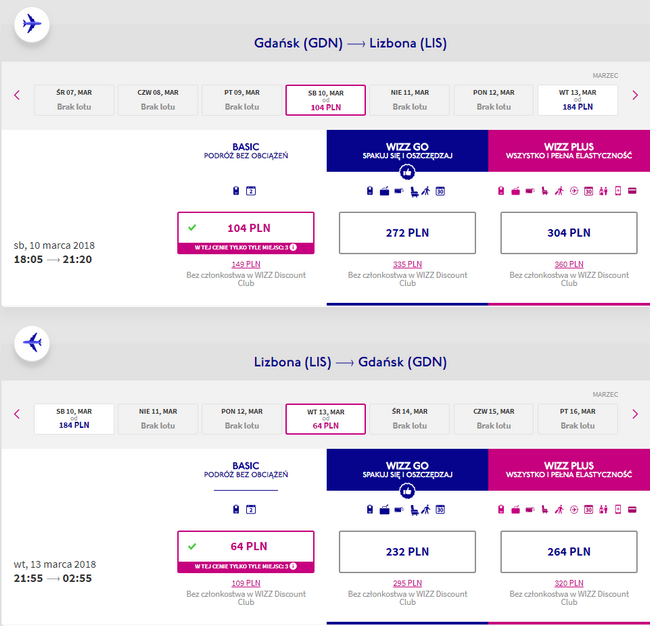This screenshot has width=650, height=626.
Task: Click outbound WIZZ PLUS seat icon
Action: 545,191
